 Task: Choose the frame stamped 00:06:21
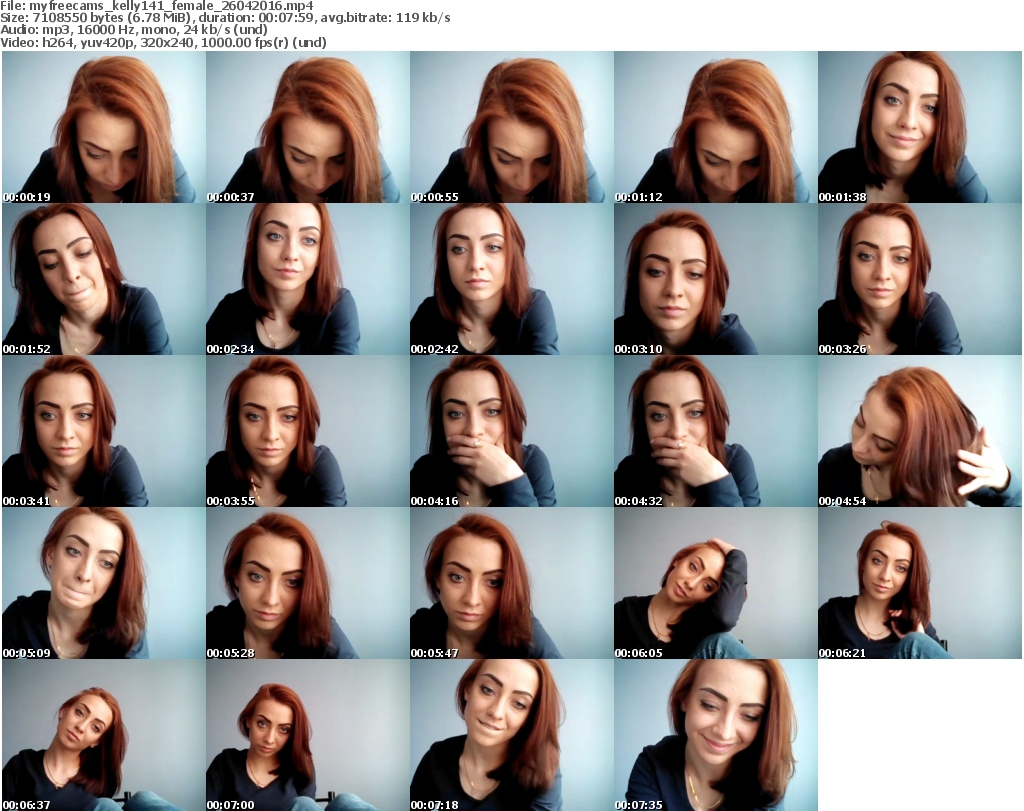919,583
